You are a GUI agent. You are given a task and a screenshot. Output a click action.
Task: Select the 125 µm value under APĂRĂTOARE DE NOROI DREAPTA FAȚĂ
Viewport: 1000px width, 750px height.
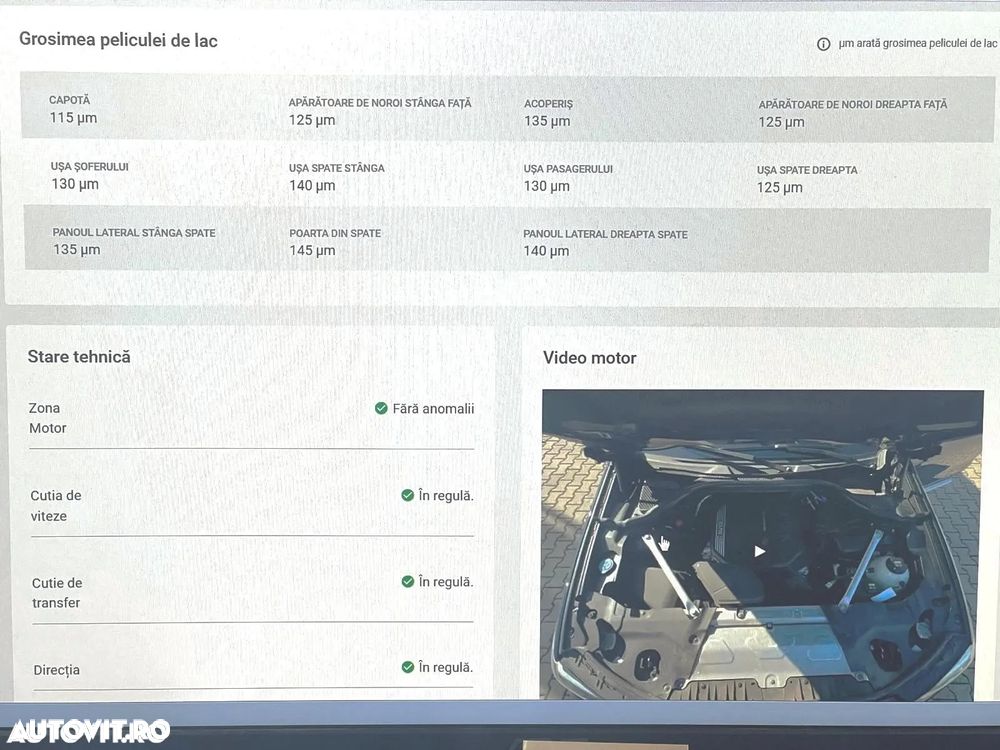click(781, 122)
